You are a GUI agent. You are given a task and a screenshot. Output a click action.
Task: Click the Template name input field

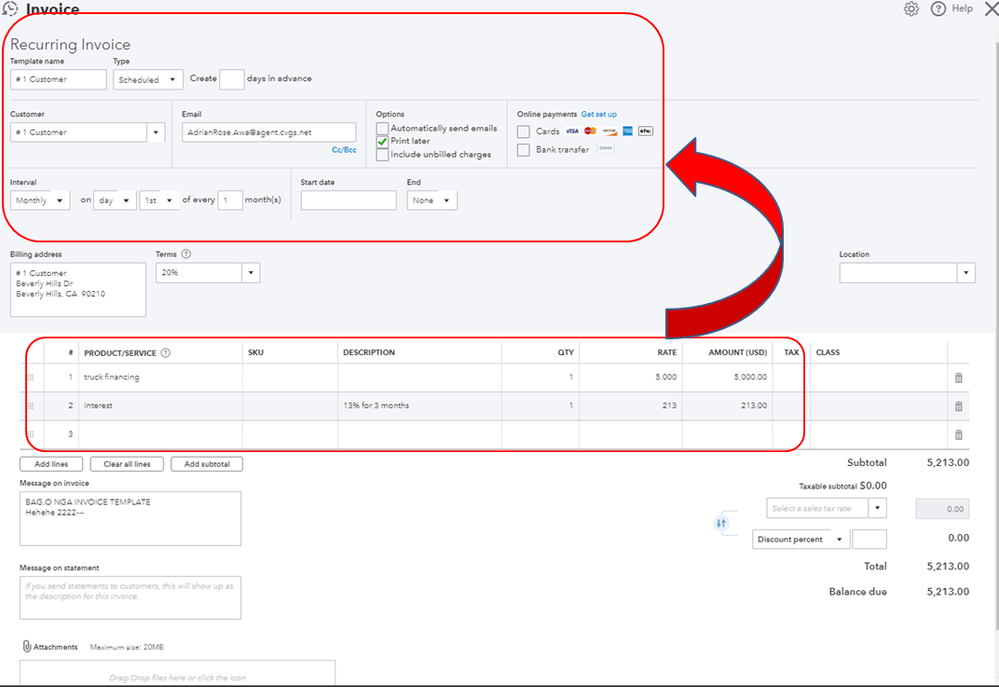pyautogui.click(x=58, y=80)
